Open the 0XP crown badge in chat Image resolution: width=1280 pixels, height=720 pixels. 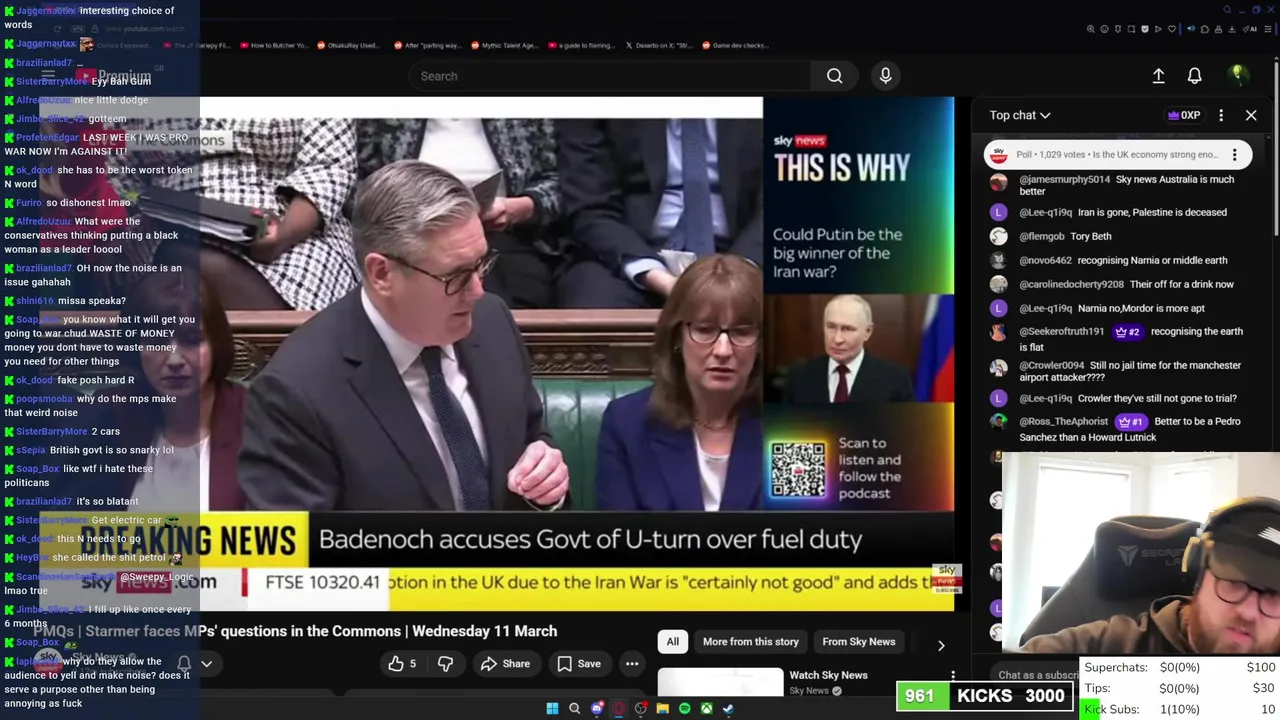tap(1183, 115)
